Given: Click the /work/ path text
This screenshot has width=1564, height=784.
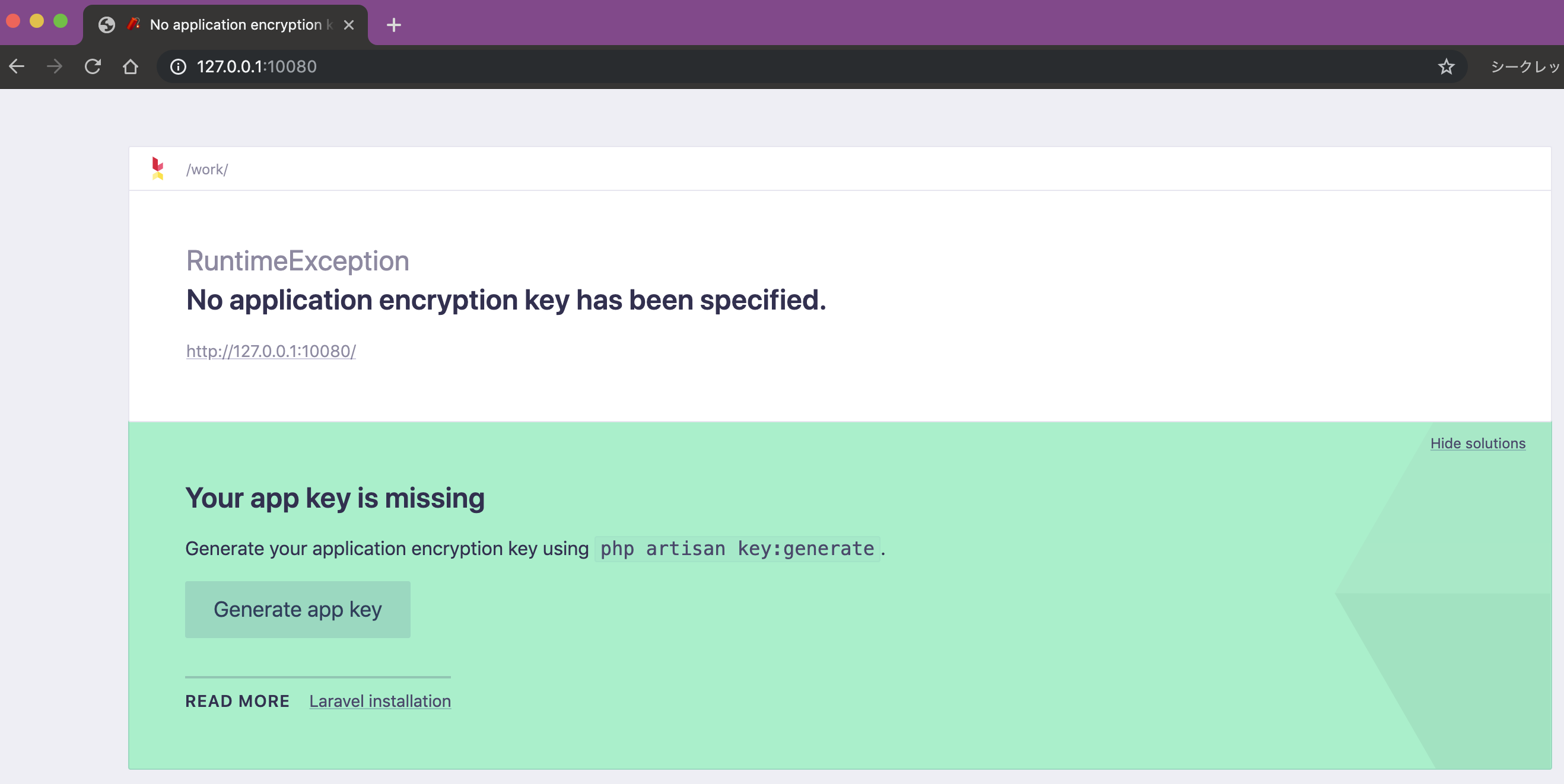Looking at the screenshot, I should click(x=207, y=169).
